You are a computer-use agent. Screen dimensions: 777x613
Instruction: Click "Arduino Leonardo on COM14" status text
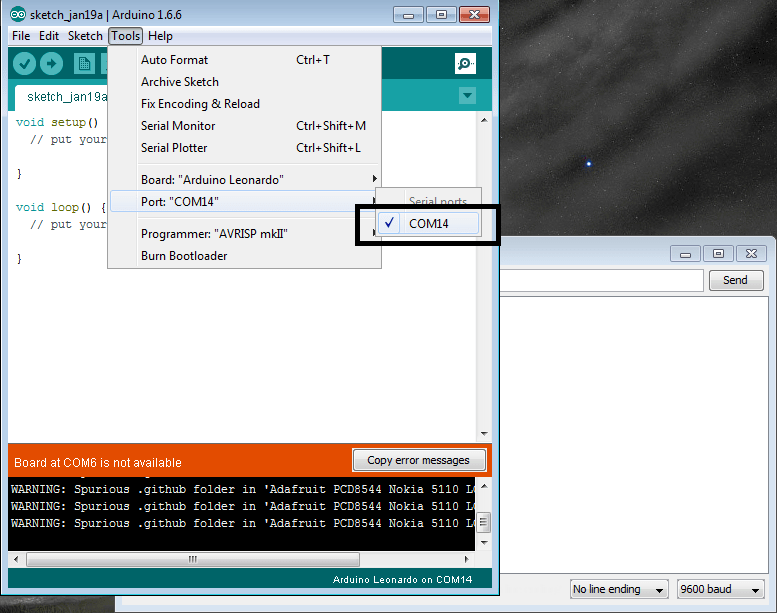[x=402, y=579]
